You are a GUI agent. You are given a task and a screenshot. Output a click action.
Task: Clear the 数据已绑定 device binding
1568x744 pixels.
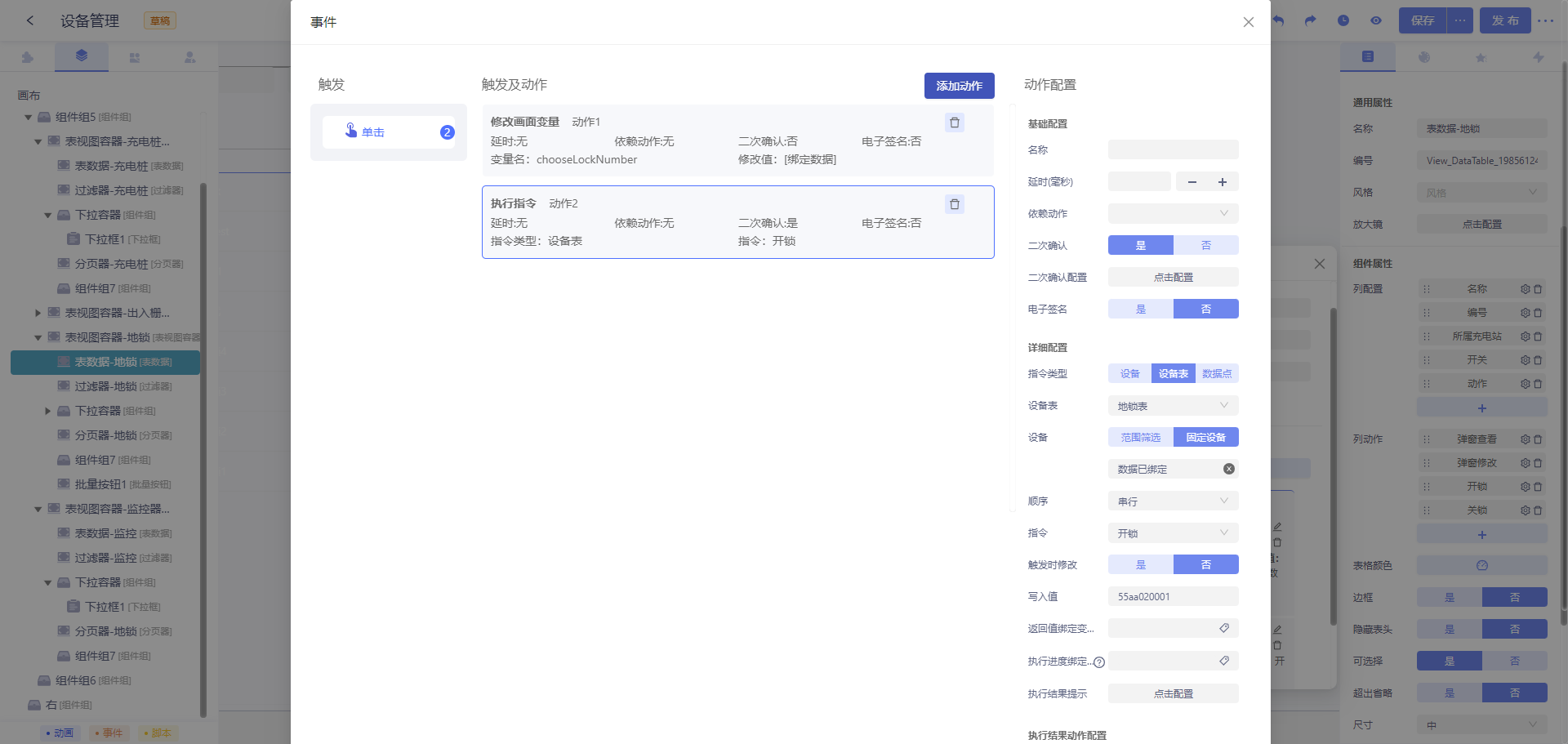1228,469
